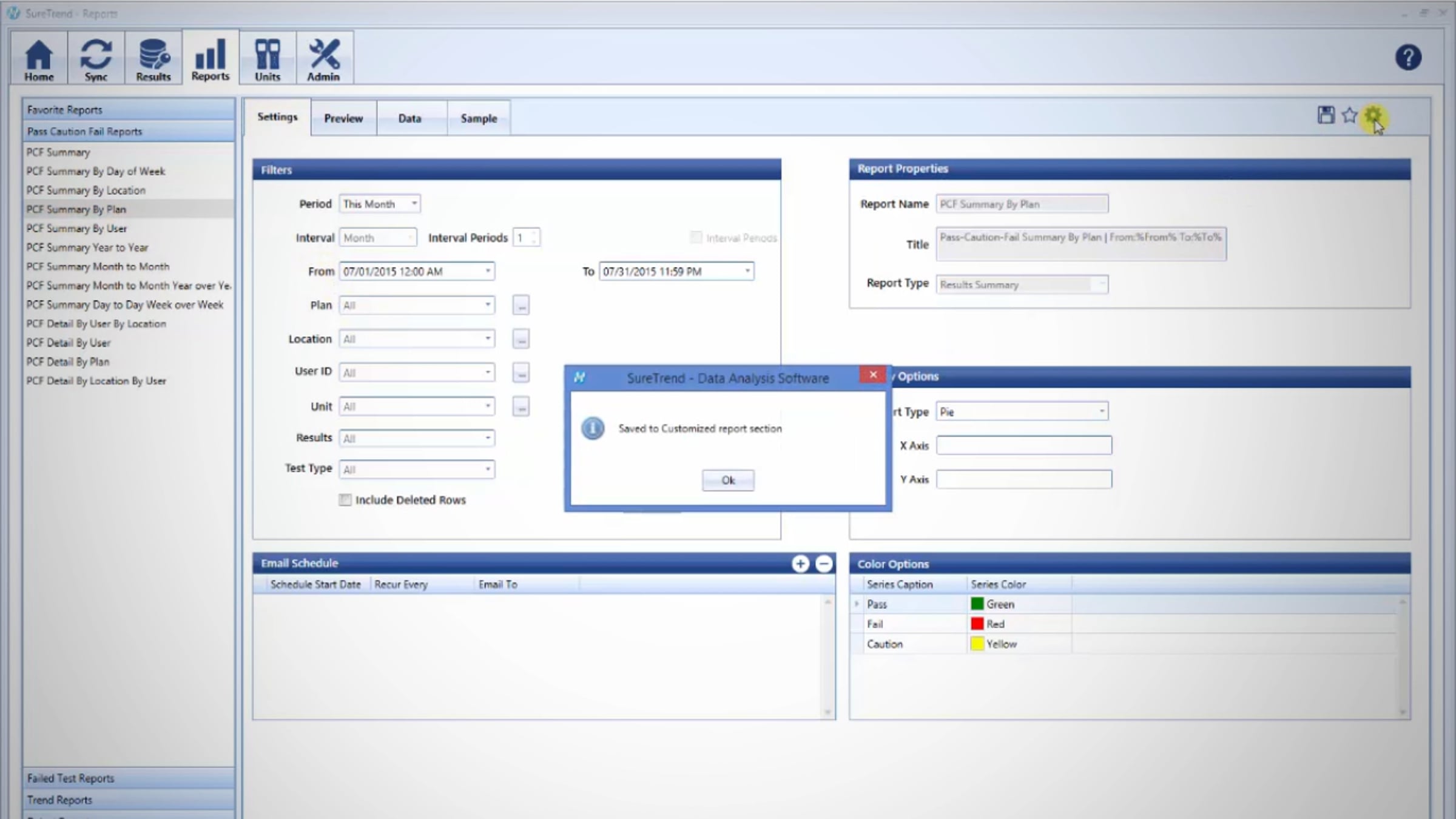Click the Report Name field
This screenshot has height=819, width=1456.
click(x=1022, y=204)
